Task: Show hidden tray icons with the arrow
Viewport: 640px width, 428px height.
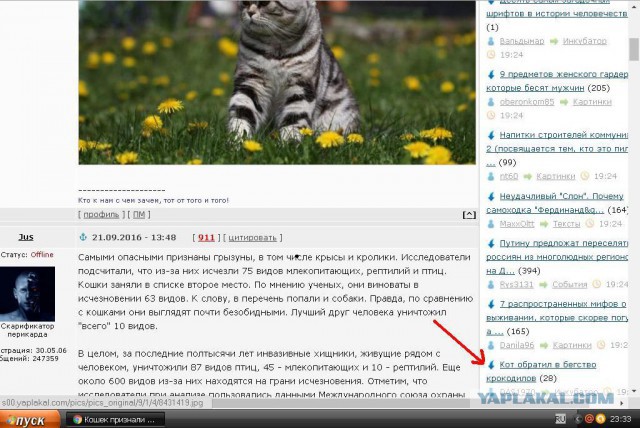Action: point(578,419)
